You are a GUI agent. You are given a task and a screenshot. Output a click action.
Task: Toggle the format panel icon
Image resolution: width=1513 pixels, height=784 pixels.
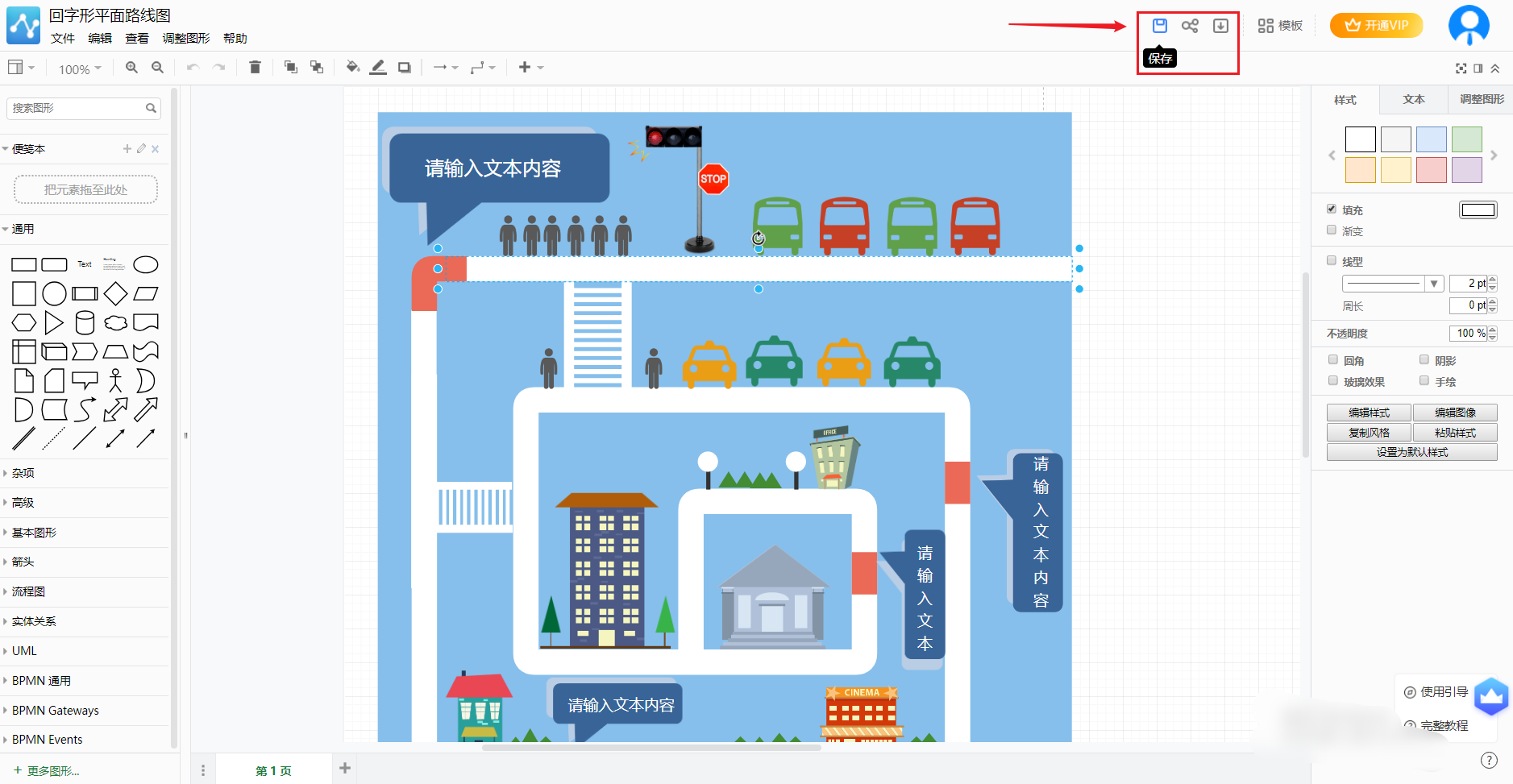(1478, 68)
